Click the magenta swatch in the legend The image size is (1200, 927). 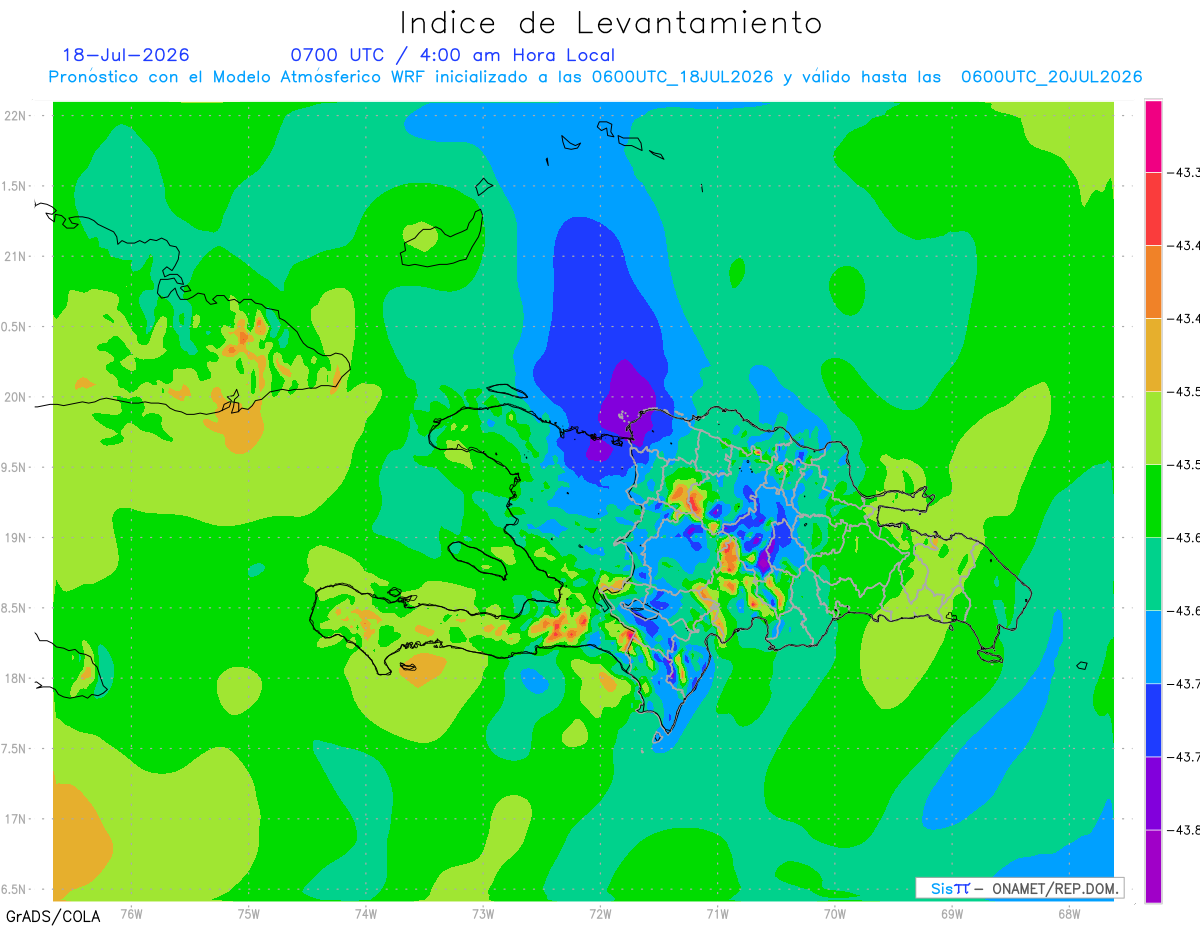[1153, 136]
